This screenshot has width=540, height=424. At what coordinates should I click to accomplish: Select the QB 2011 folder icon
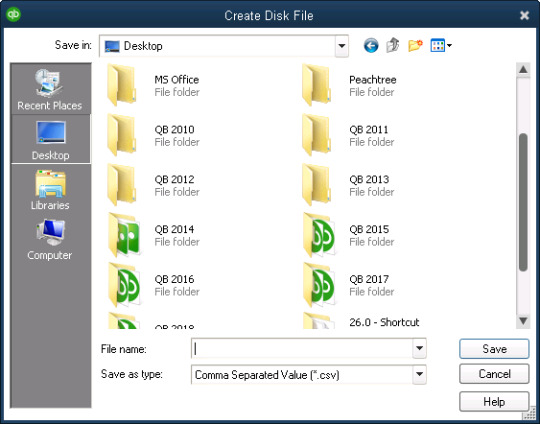point(316,135)
